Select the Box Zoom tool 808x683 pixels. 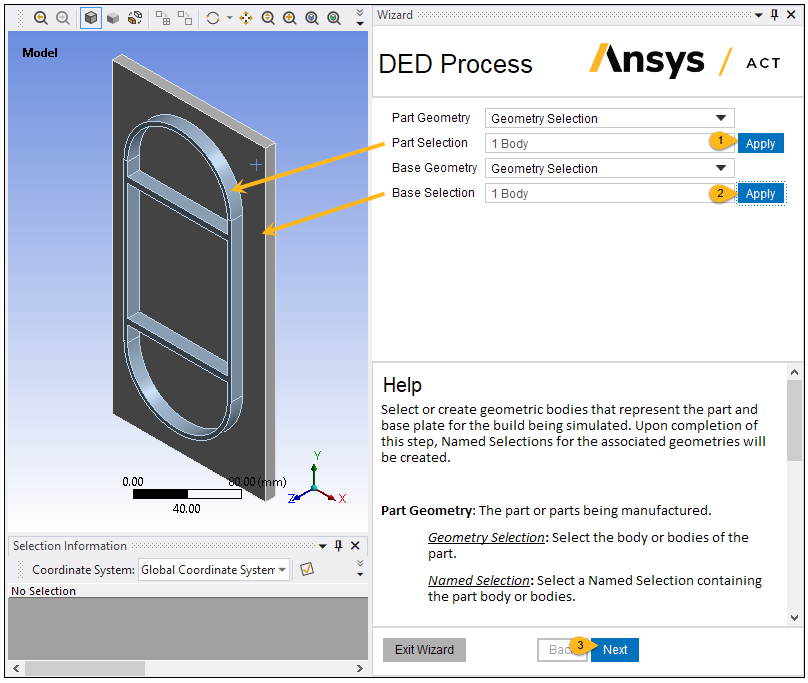click(290, 19)
